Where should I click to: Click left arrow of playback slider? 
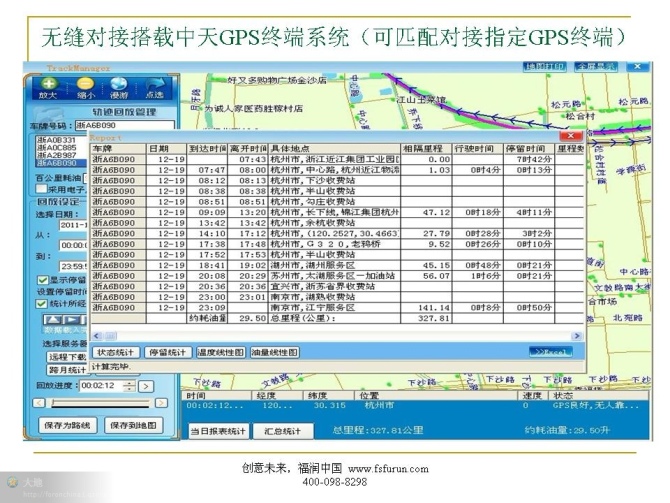pyautogui.click(x=39, y=403)
